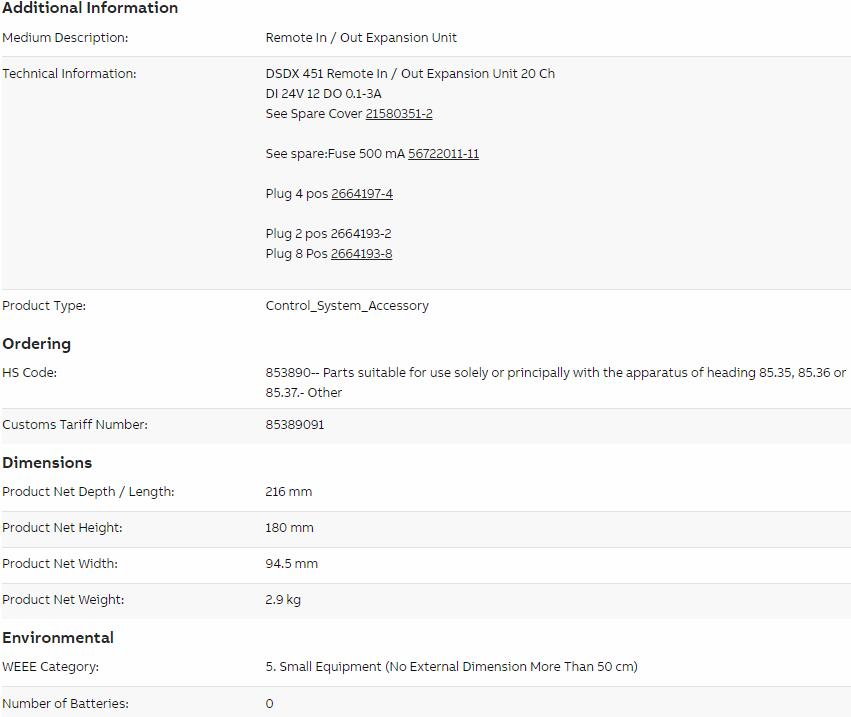Click the Dimensions section heading
The height and width of the screenshot is (717, 851).
(x=47, y=463)
